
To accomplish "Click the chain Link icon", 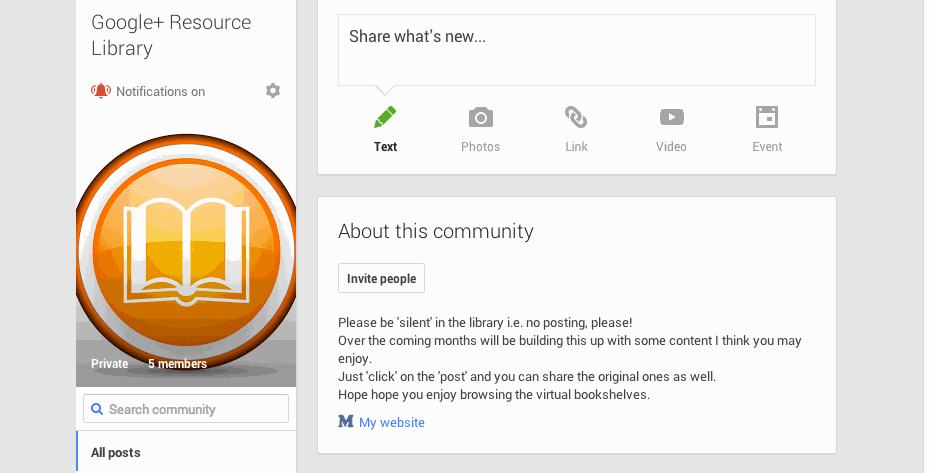I will pyautogui.click(x=576, y=117).
